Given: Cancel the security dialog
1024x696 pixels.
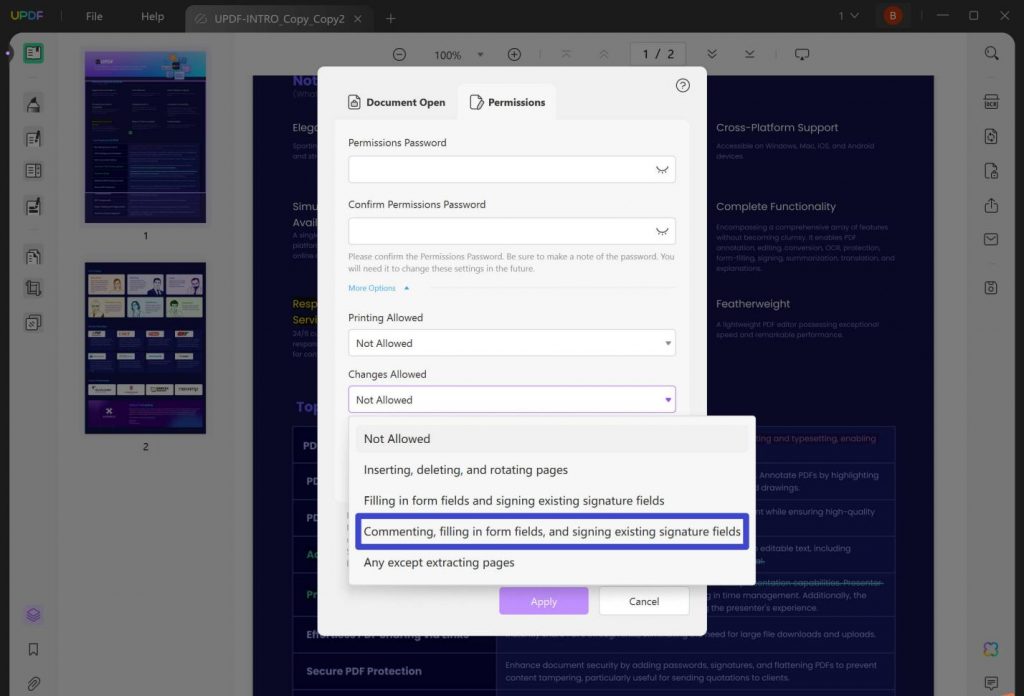Looking at the screenshot, I should click(x=643, y=601).
